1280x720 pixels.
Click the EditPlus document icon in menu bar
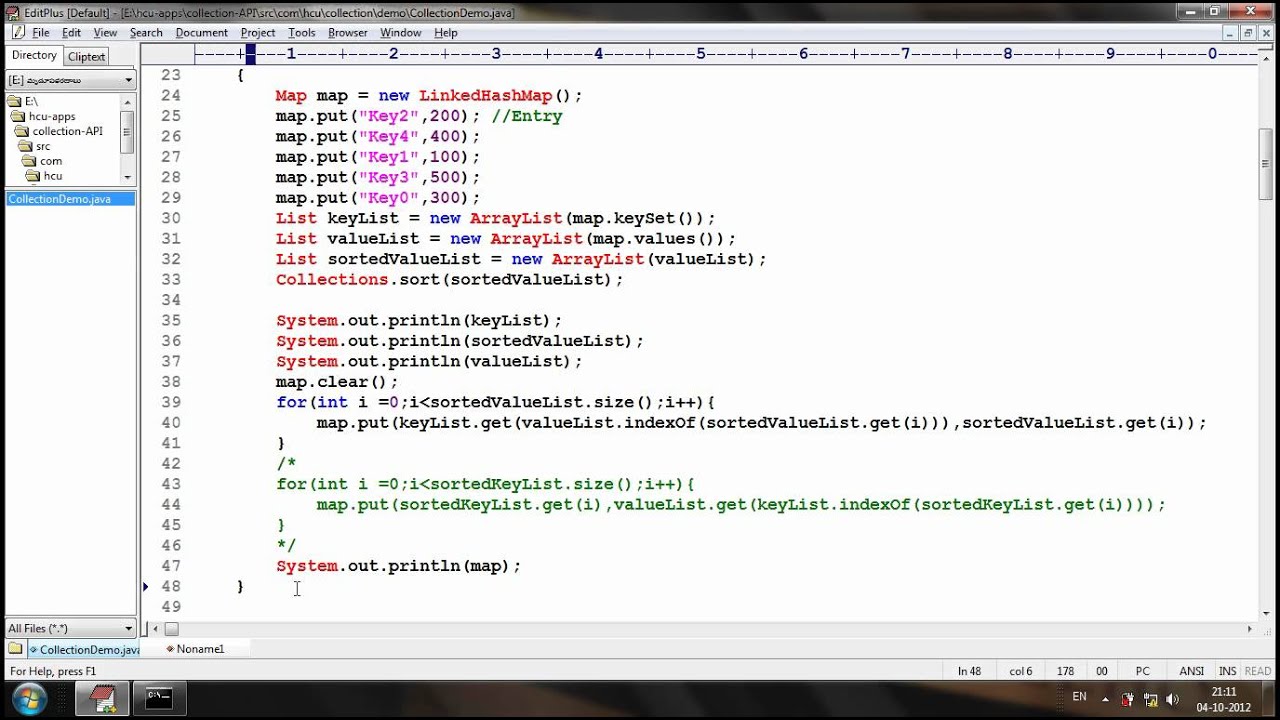pos(17,33)
